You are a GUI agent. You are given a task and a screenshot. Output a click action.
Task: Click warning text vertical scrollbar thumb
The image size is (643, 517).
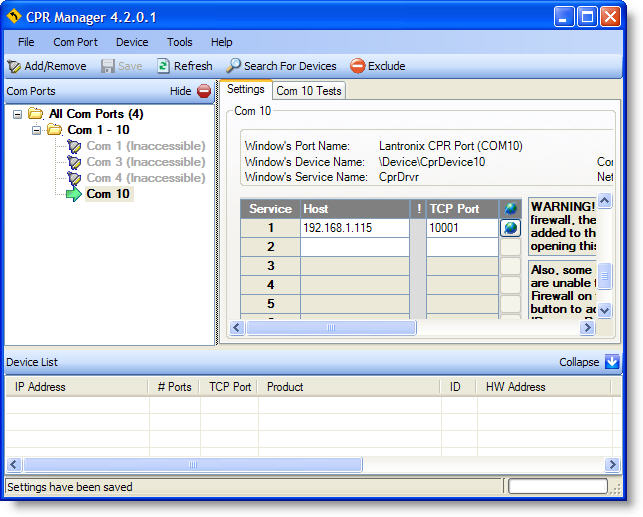tap(605, 276)
